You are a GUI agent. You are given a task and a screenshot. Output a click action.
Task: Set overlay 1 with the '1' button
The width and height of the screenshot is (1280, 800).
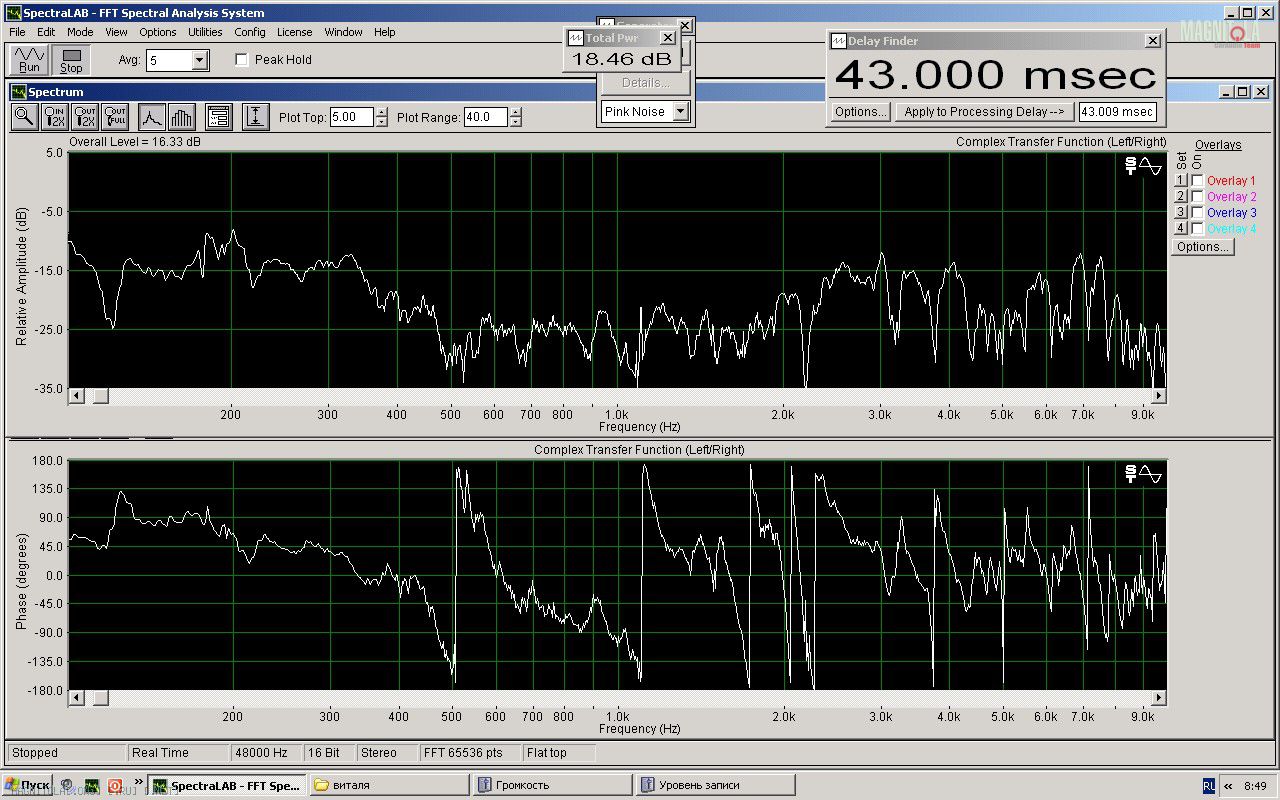pyautogui.click(x=1180, y=181)
